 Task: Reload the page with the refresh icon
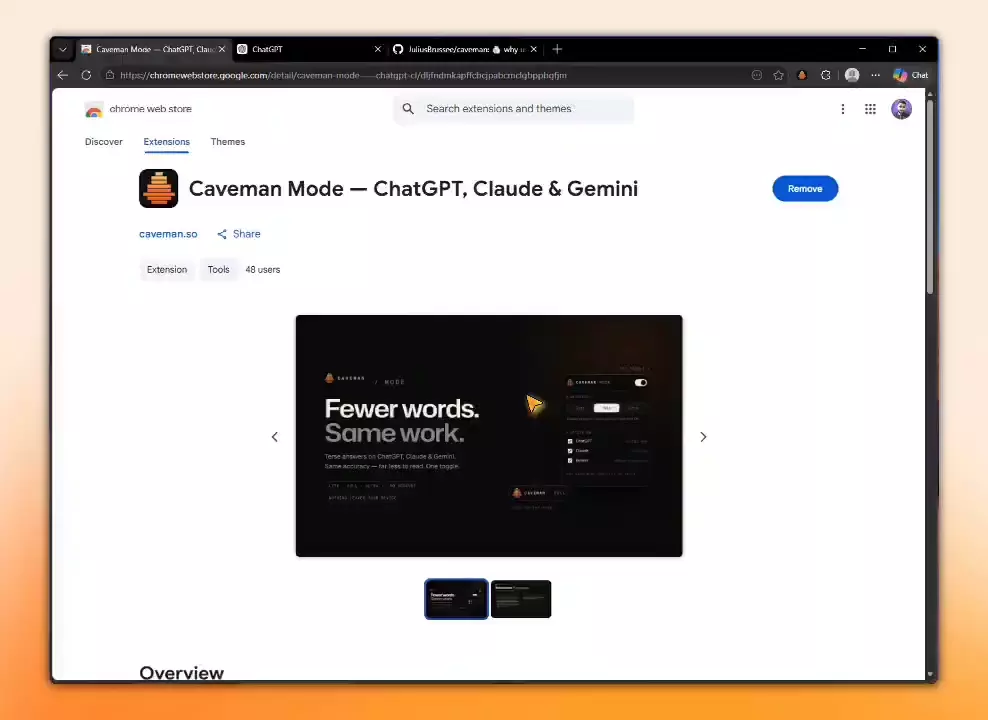click(86, 75)
